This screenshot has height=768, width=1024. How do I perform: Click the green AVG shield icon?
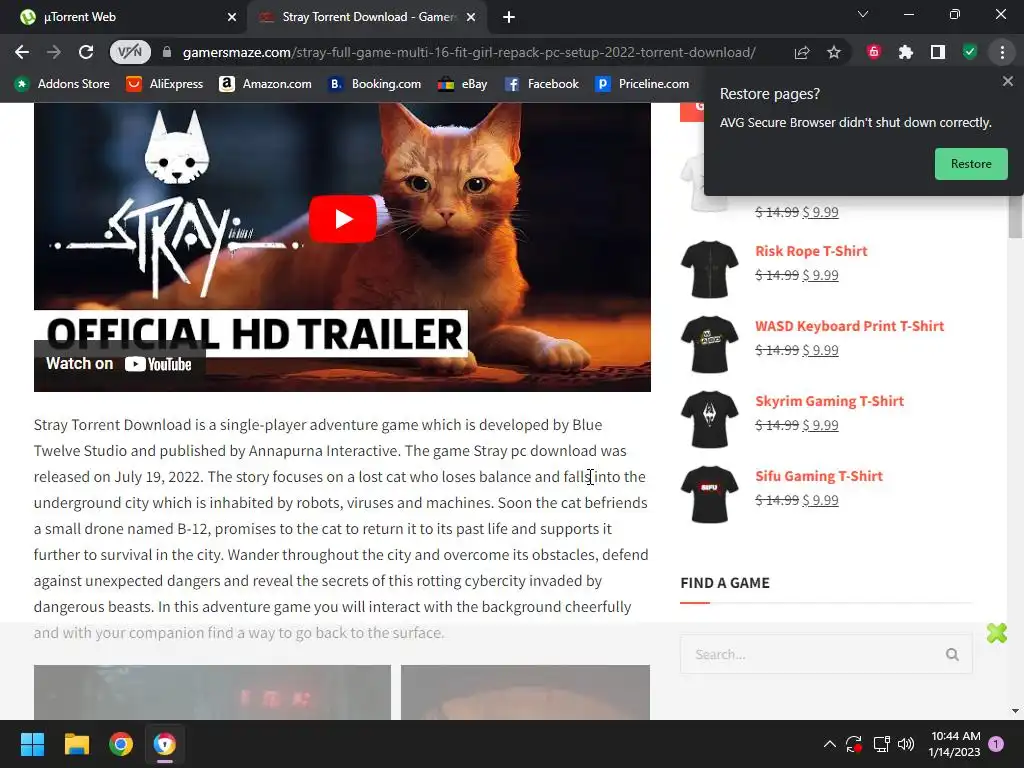tap(970, 52)
